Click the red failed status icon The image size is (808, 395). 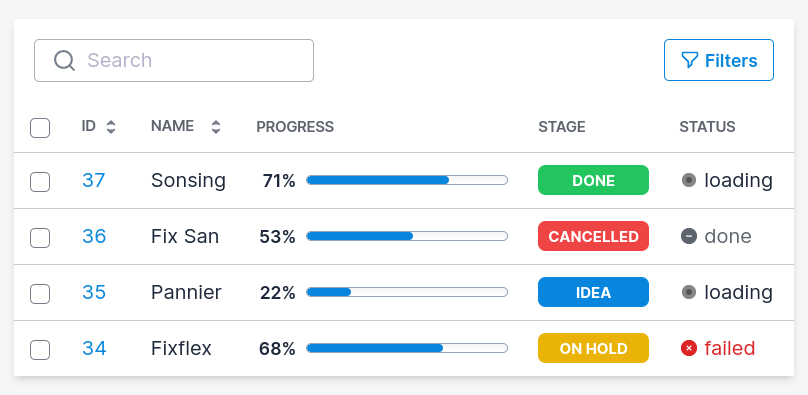coord(689,349)
